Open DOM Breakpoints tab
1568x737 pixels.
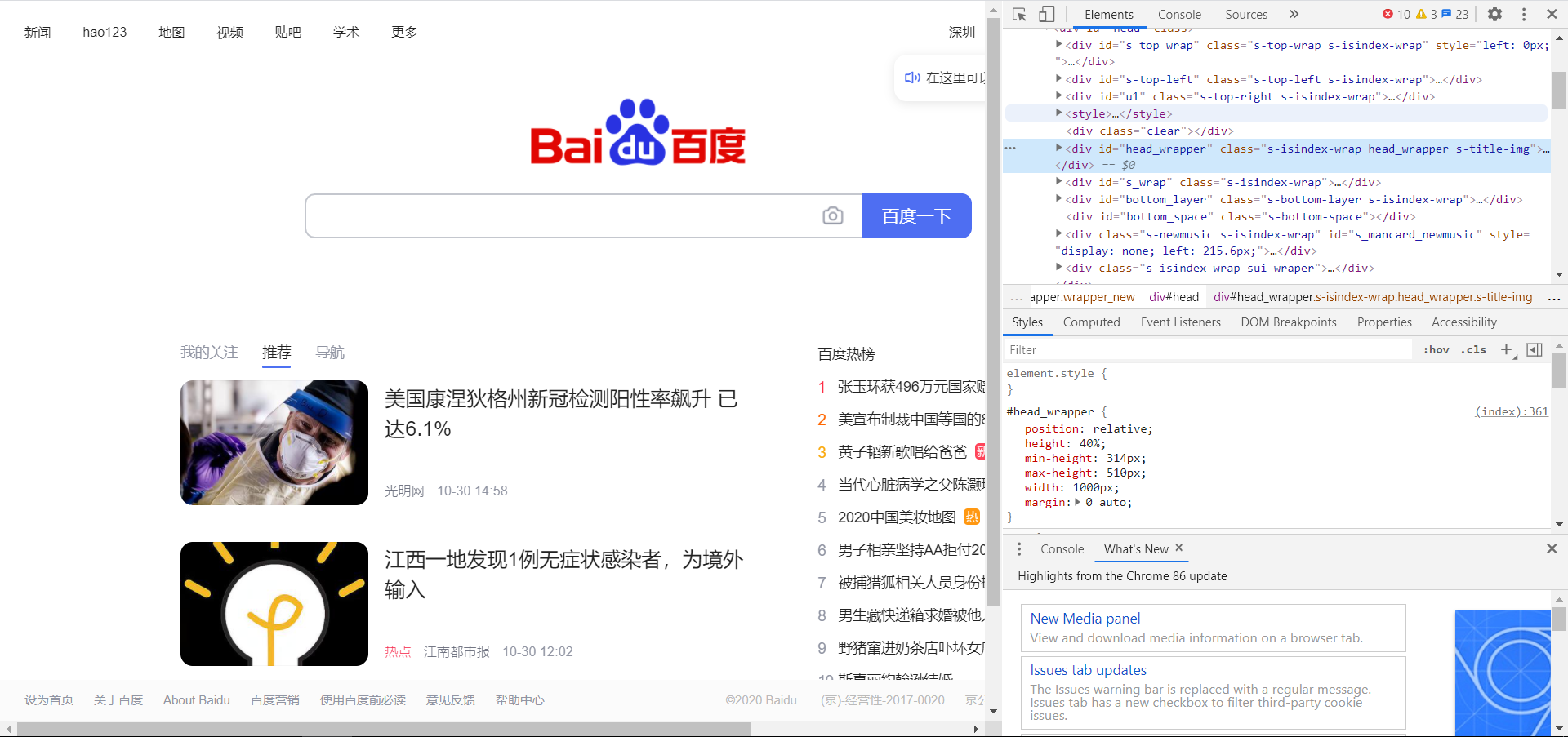coord(1289,322)
